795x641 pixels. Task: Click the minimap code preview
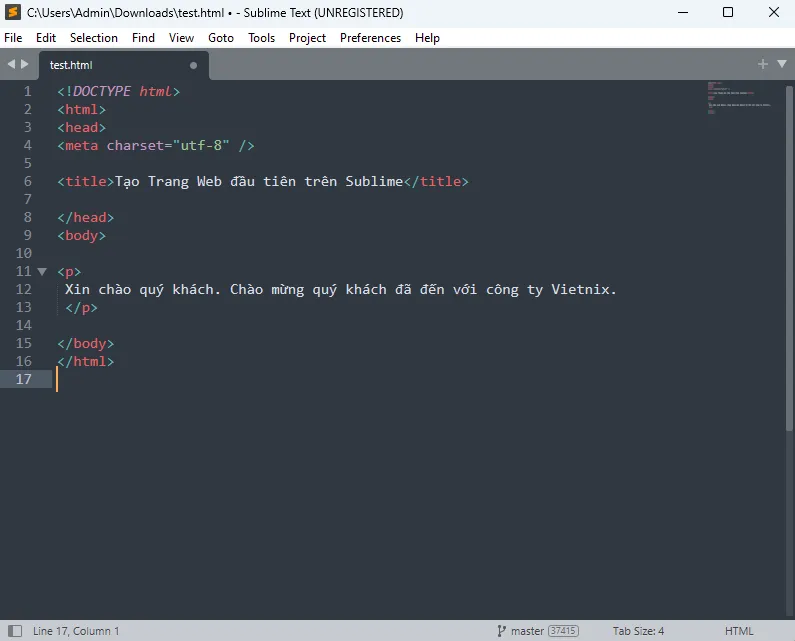(x=739, y=97)
